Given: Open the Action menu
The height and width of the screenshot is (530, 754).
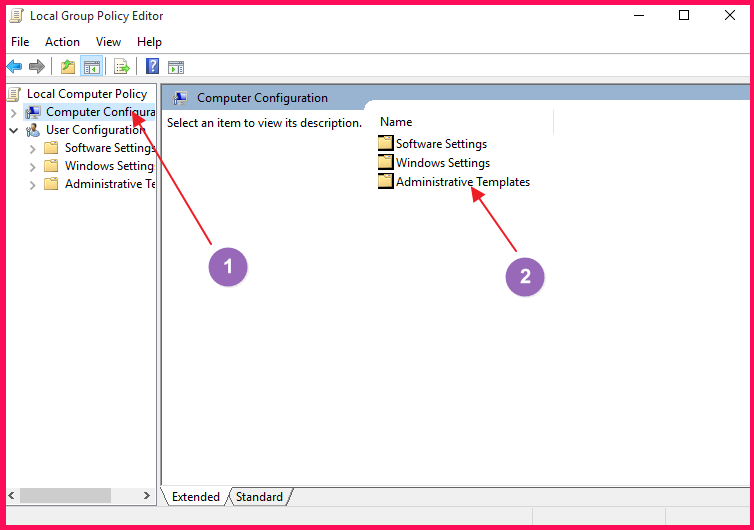Looking at the screenshot, I should (62, 42).
